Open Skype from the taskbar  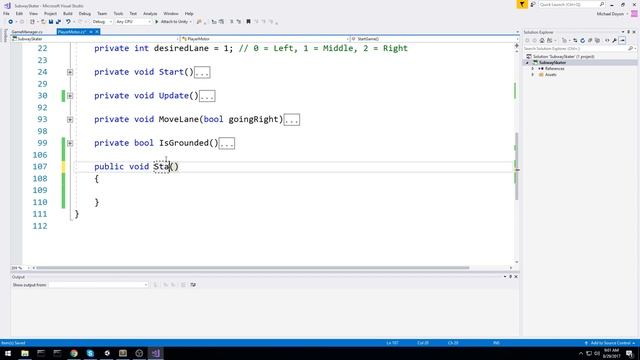pyautogui.click(x=90, y=353)
